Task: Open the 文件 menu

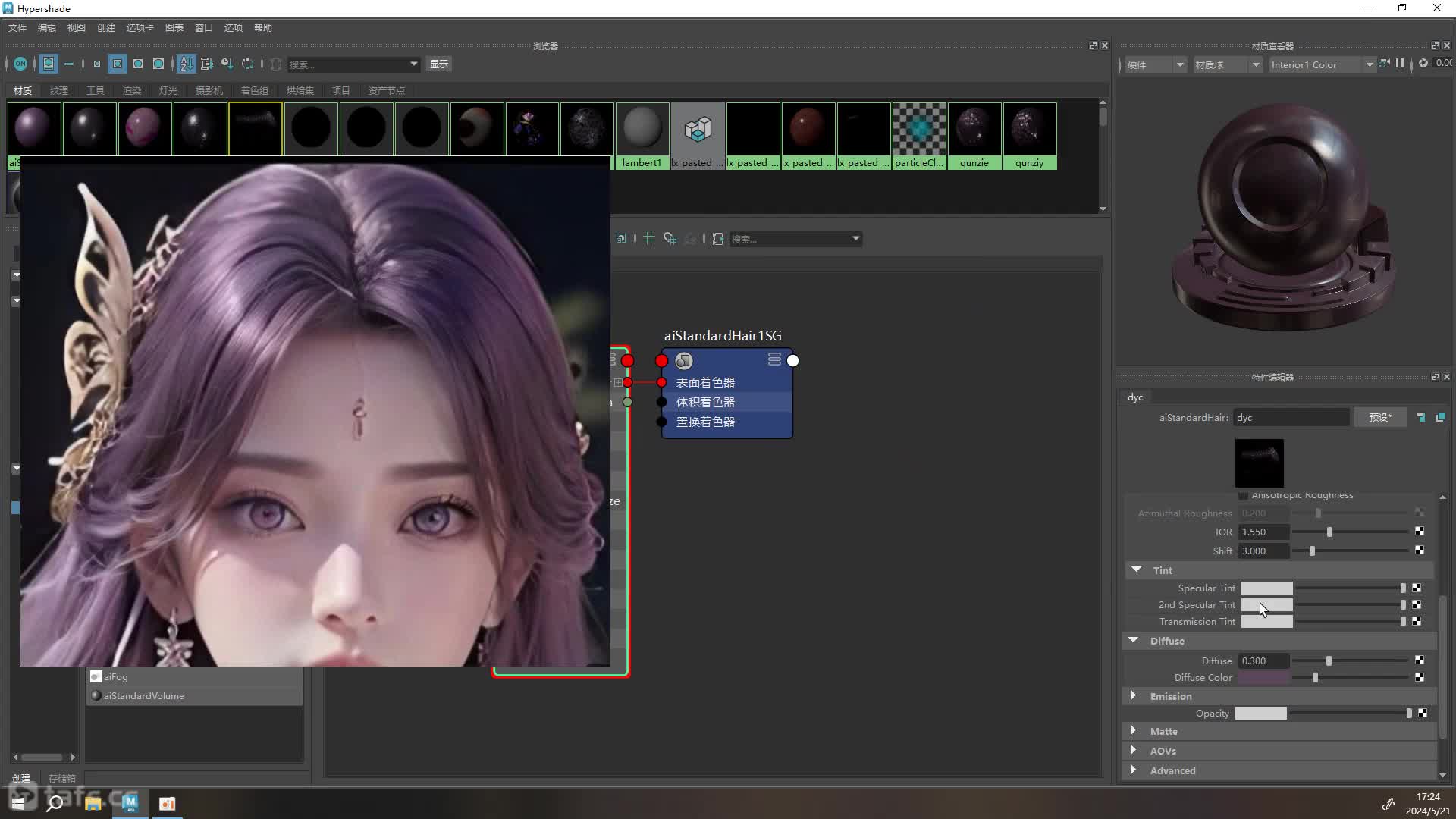Action: 17,27
